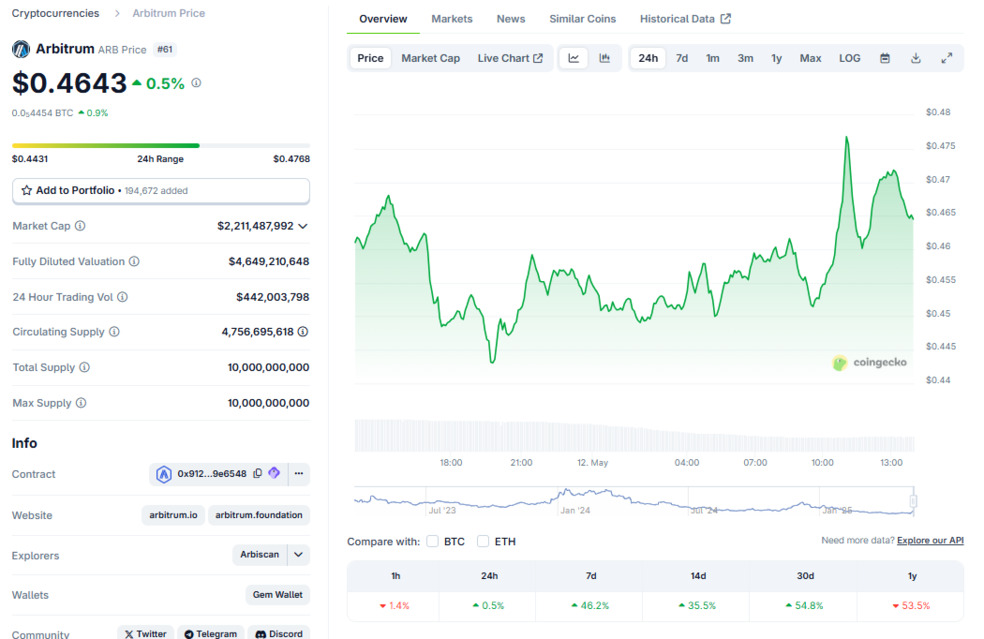Viewport: 984px width, 639px height.
Task: Click the download chart data icon
Action: coord(915,58)
